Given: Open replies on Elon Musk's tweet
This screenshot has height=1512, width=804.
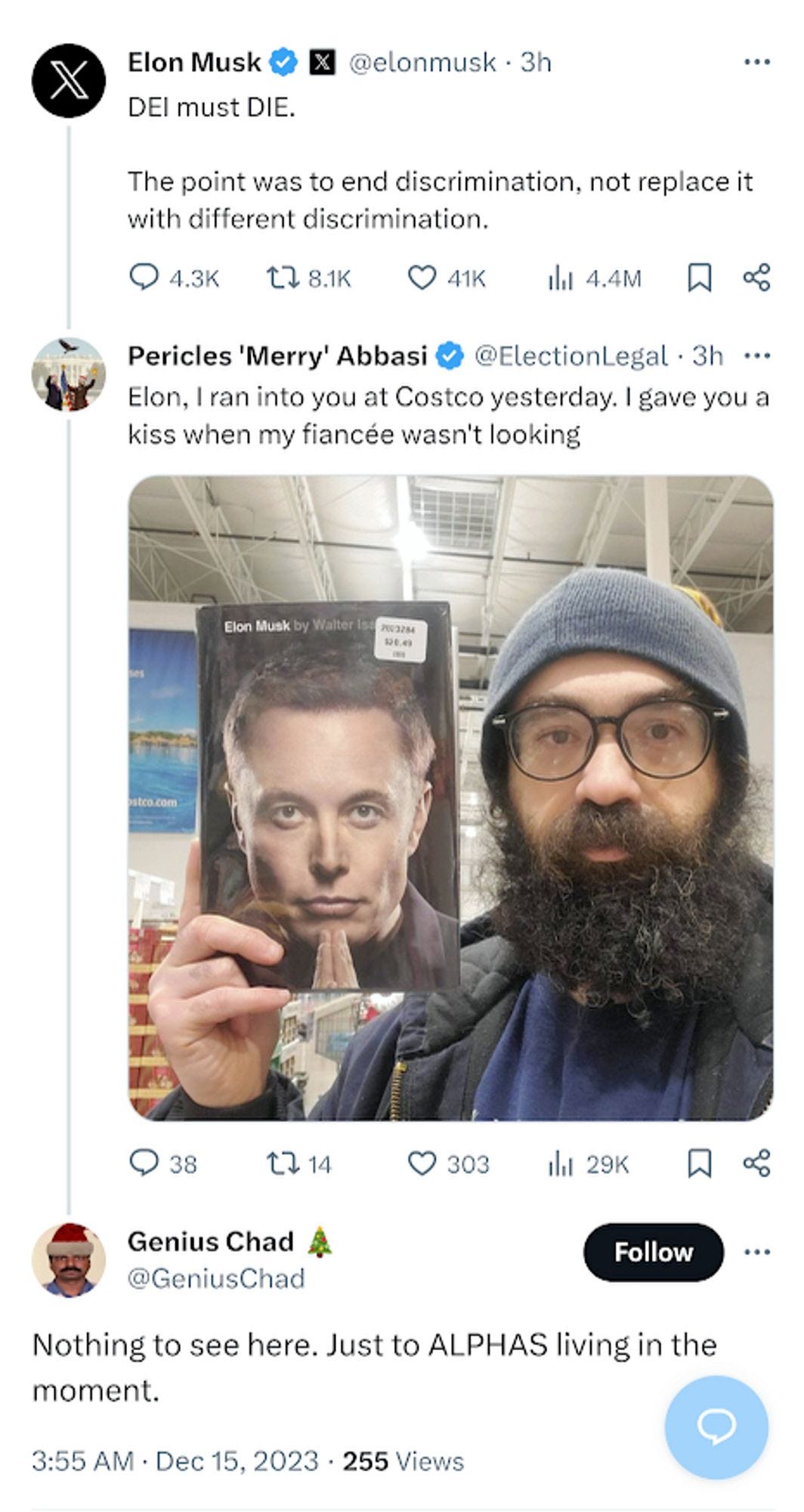Looking at the screenshot, I should tap(174, 278).
